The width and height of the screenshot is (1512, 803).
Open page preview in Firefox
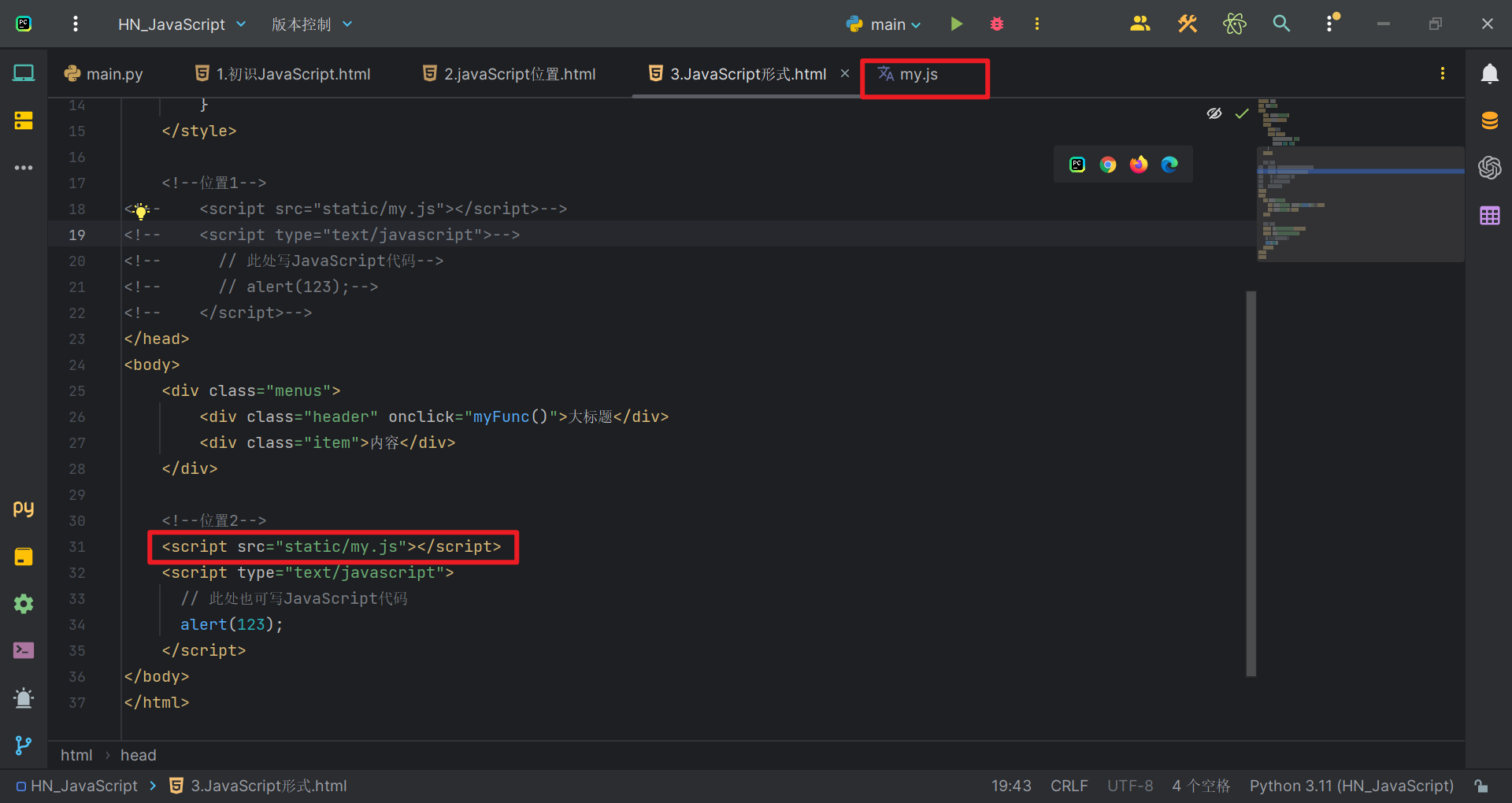pos(1139,165)
